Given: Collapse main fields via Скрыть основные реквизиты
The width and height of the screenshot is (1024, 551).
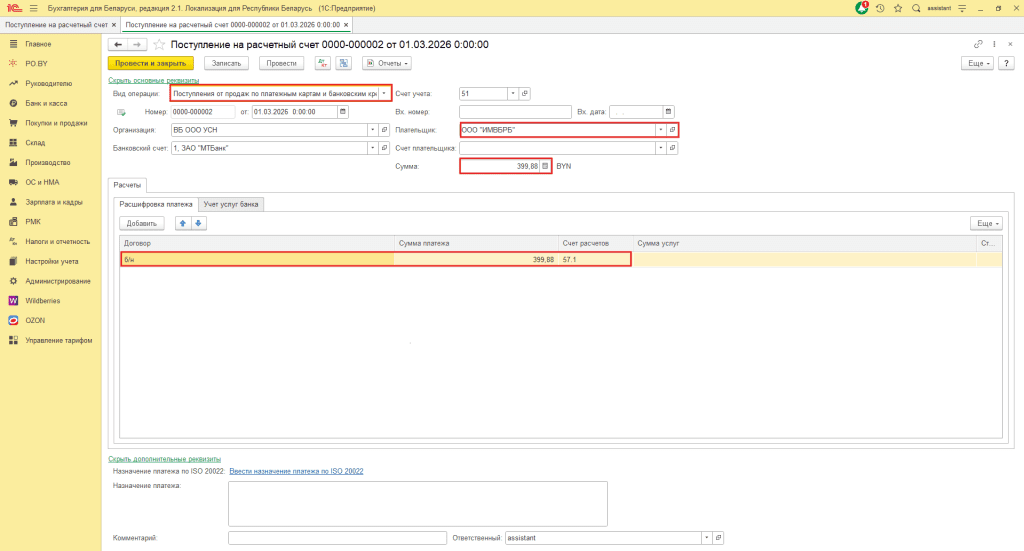Looking at the screenshot, I should tap(153, 80).
